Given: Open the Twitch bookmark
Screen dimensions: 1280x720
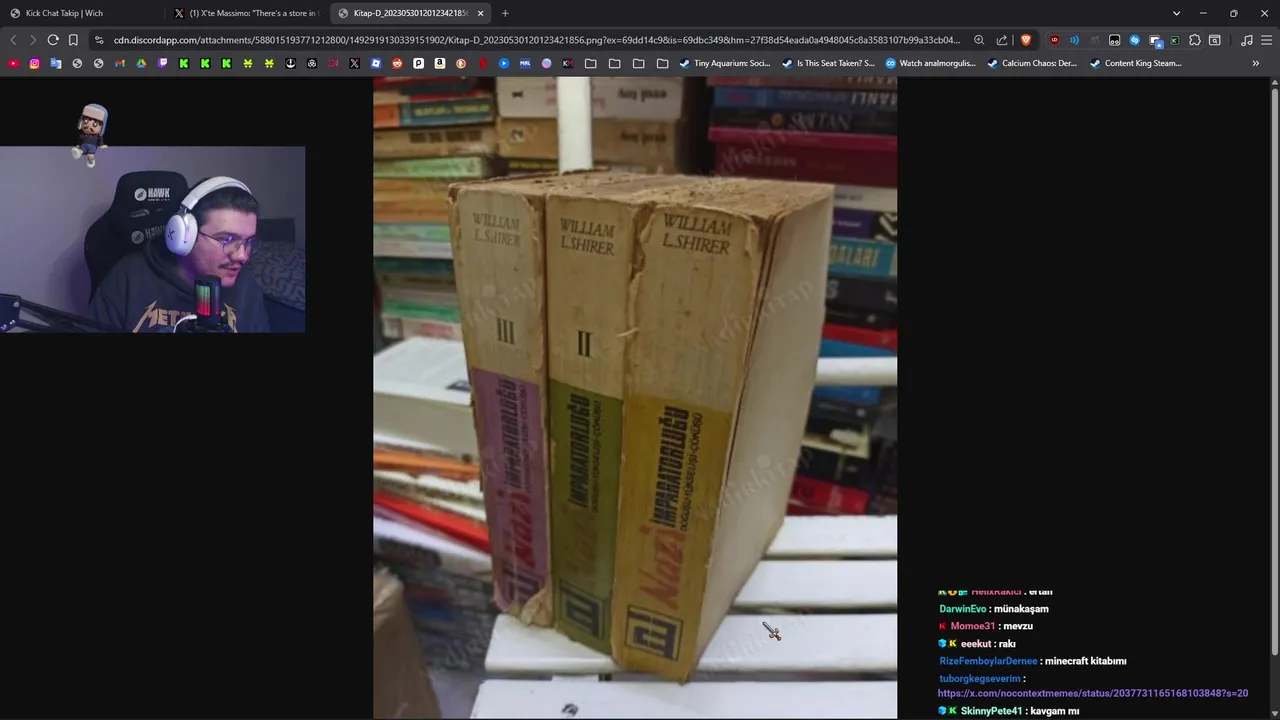Looking at the screenshot, I should point(163,63).
